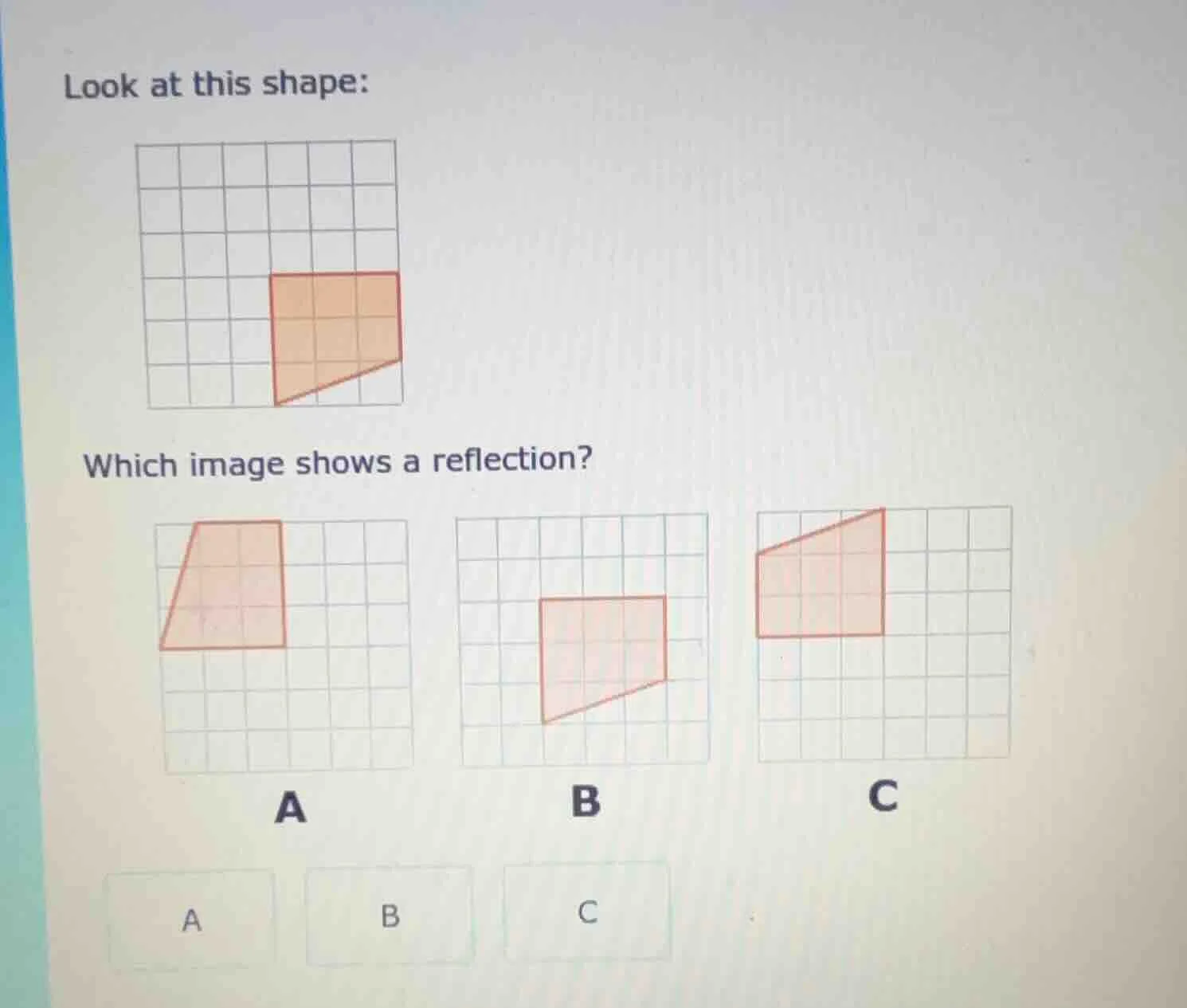Screen dimensions: 1187x1008
Task: Click the heading that says Look at this shape
Action: pos(217,83)
